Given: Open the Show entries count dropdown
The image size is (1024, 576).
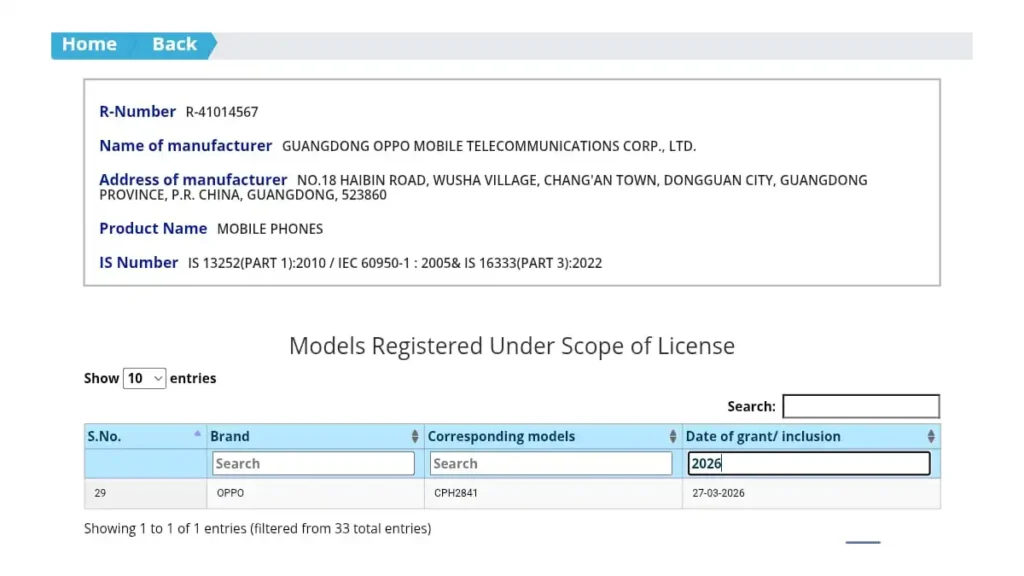Looking at the screenshot, I should coord(144,379).
